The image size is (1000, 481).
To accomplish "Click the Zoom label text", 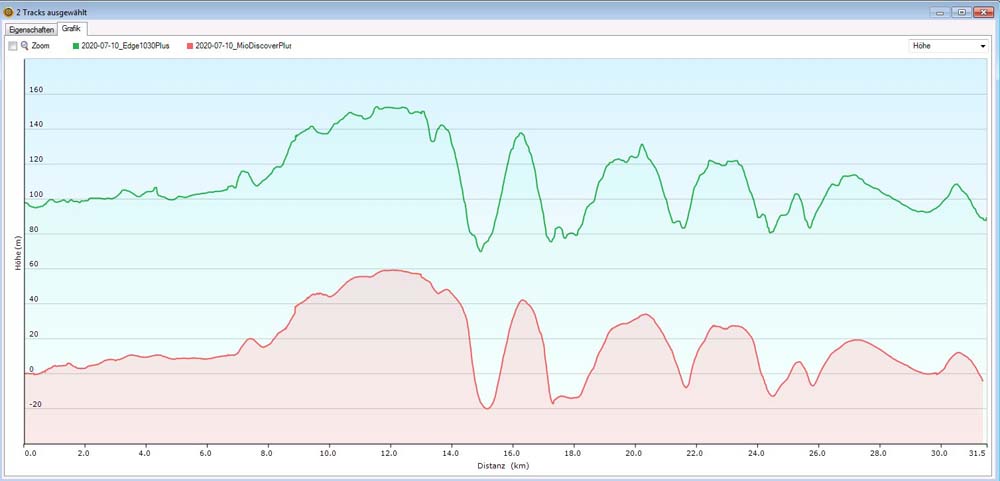I will click(x=41, y=46).
